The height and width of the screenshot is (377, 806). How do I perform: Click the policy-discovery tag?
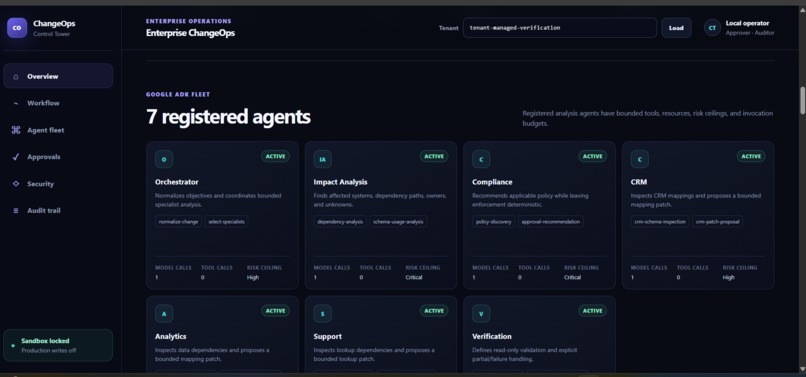click(x=493, y=222)
